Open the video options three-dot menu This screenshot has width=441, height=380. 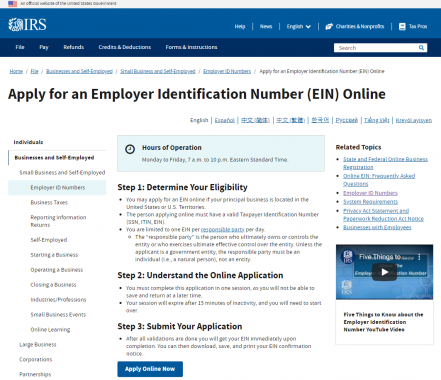(419, 257)
